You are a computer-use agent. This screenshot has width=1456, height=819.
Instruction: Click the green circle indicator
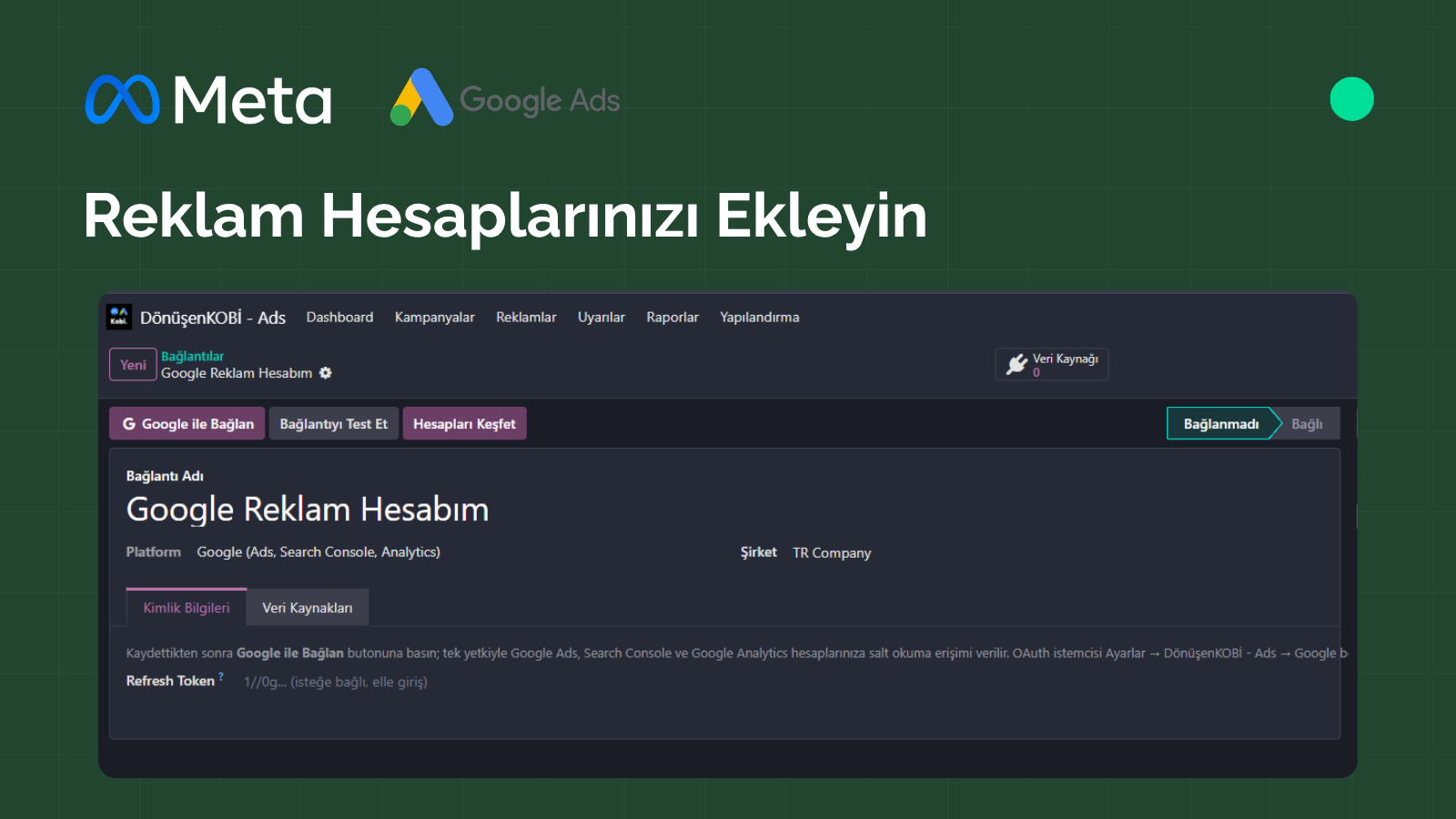(x=1351, y=99)
